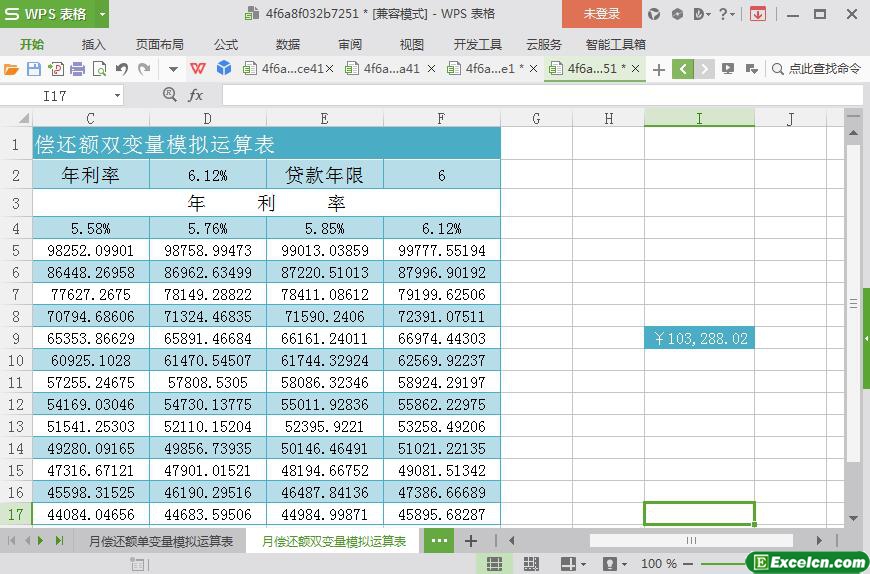Viewport: 870px width, 574px height.
Task: Click the Undo arrow icon
Action: tap(122, 69)
